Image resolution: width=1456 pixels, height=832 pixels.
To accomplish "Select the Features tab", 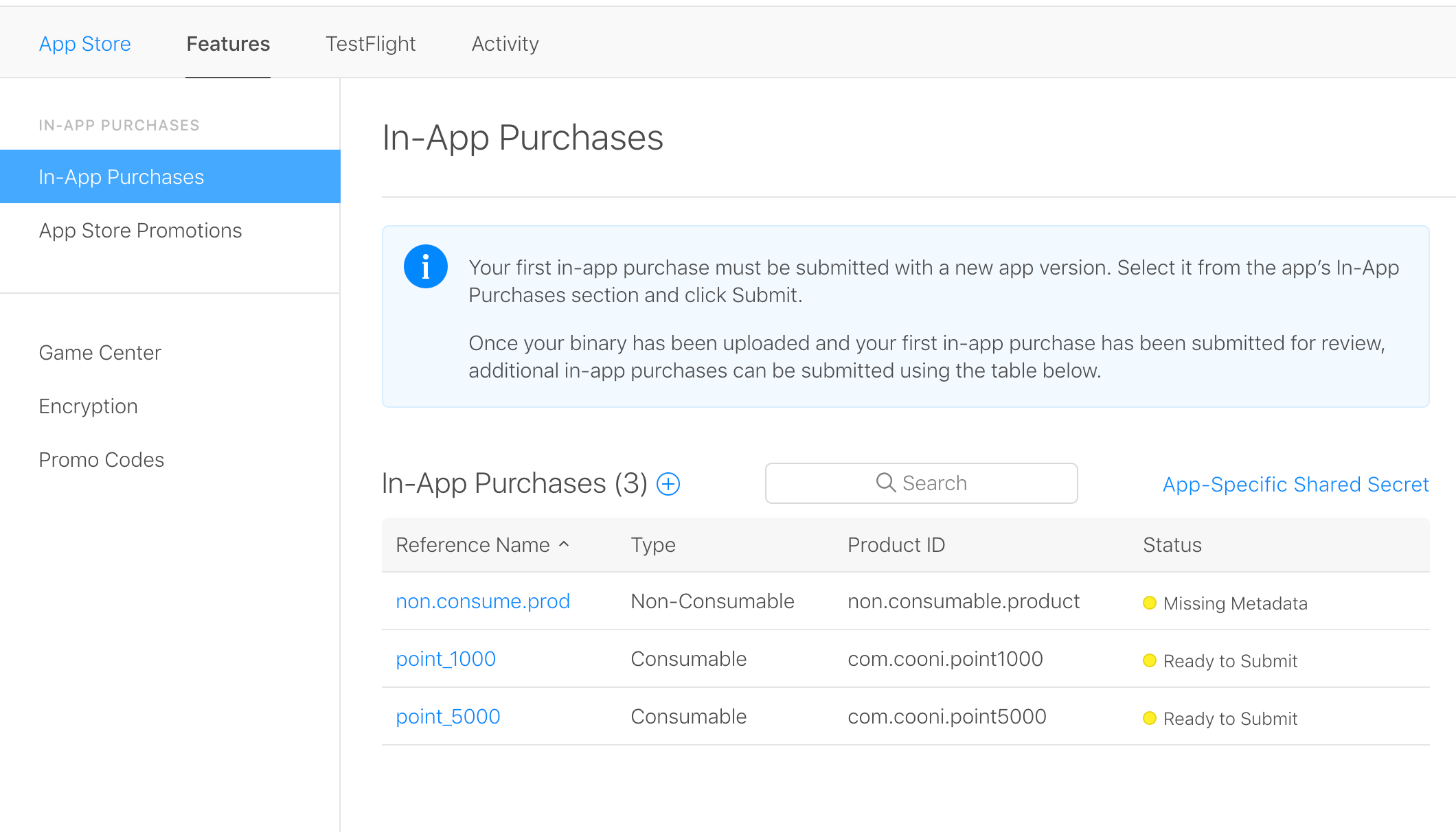I will [228, 43].
